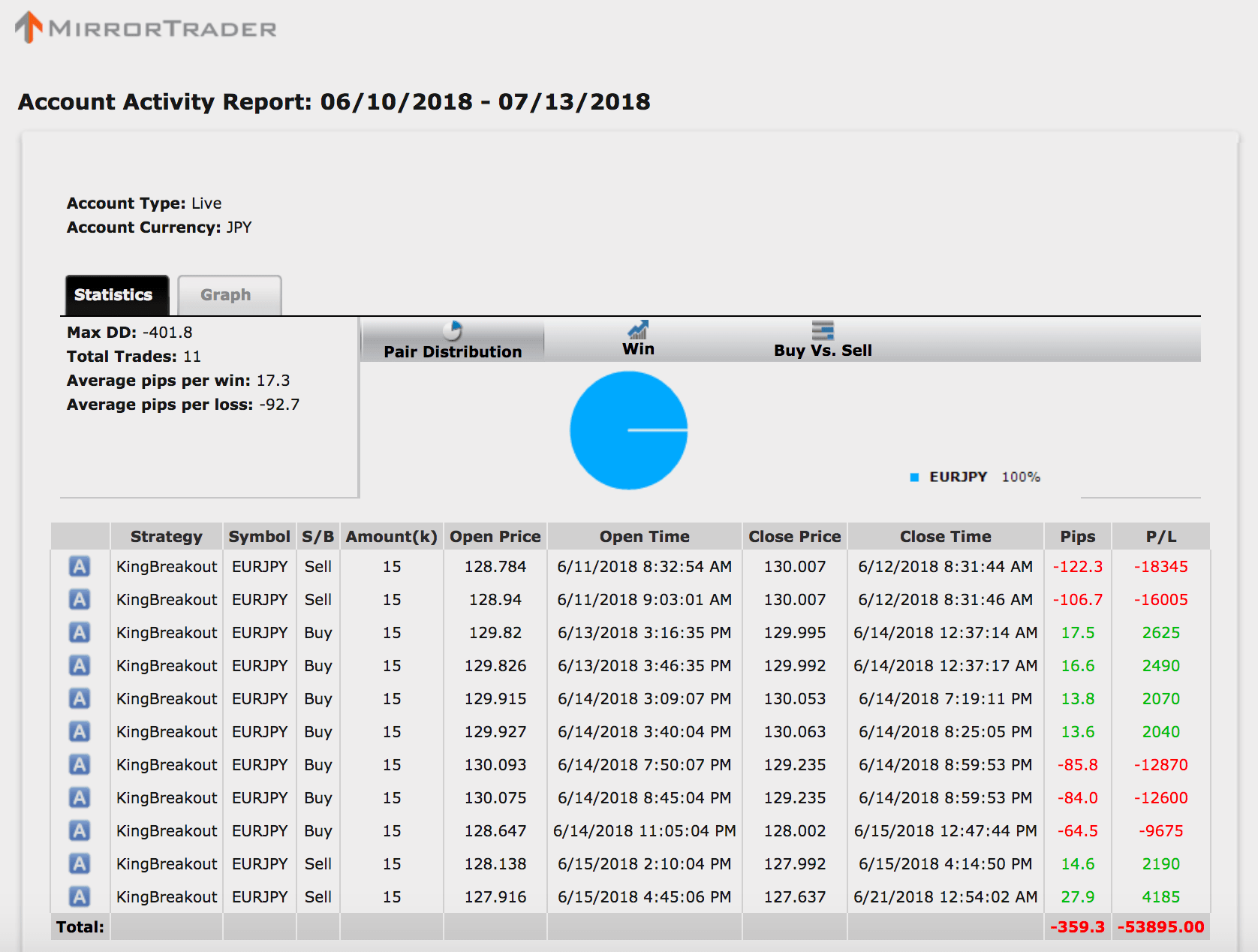
Task: Click the 128.138 open price
Action: [495, 864]
